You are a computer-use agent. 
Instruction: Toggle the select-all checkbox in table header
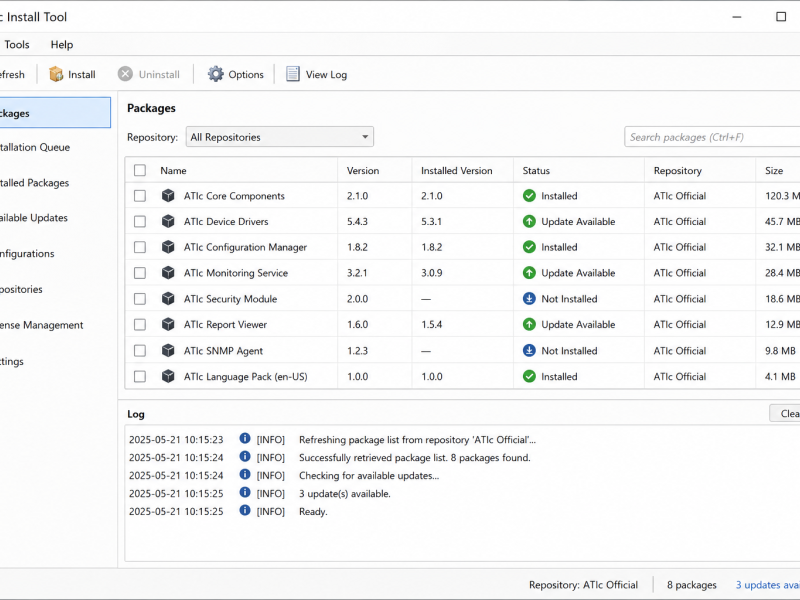click(x=140, y=170)
